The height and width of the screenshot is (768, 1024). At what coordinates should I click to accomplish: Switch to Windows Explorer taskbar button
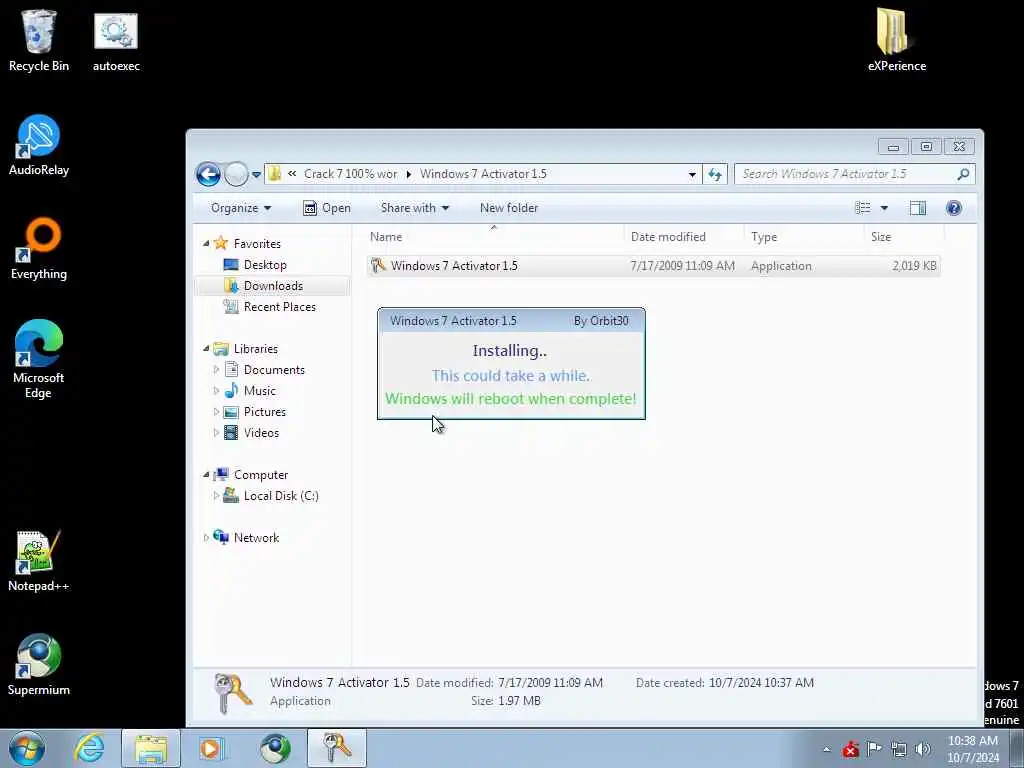point(150,748)
